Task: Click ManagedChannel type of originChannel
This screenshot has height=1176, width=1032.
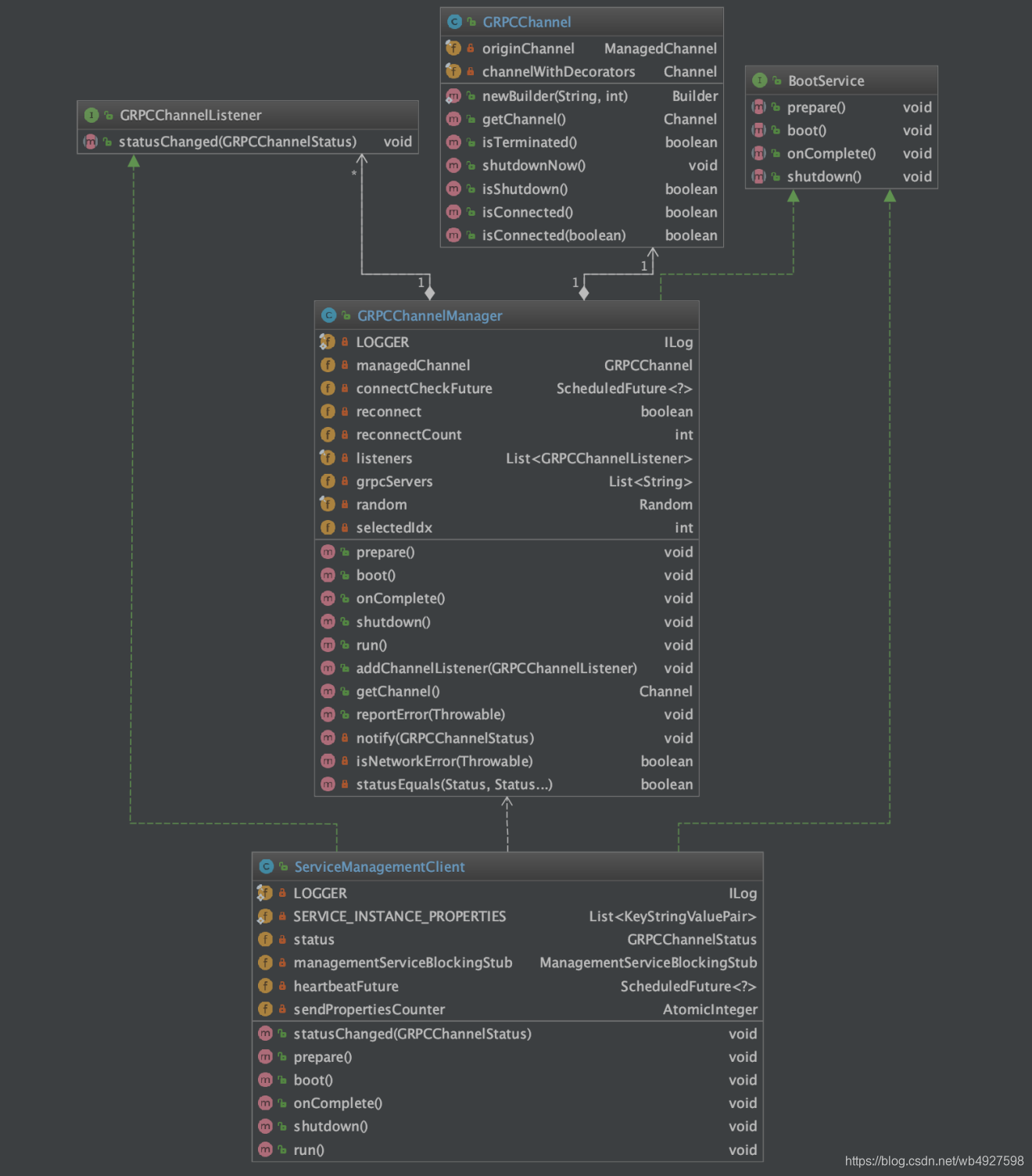Action: coord(661,48)
